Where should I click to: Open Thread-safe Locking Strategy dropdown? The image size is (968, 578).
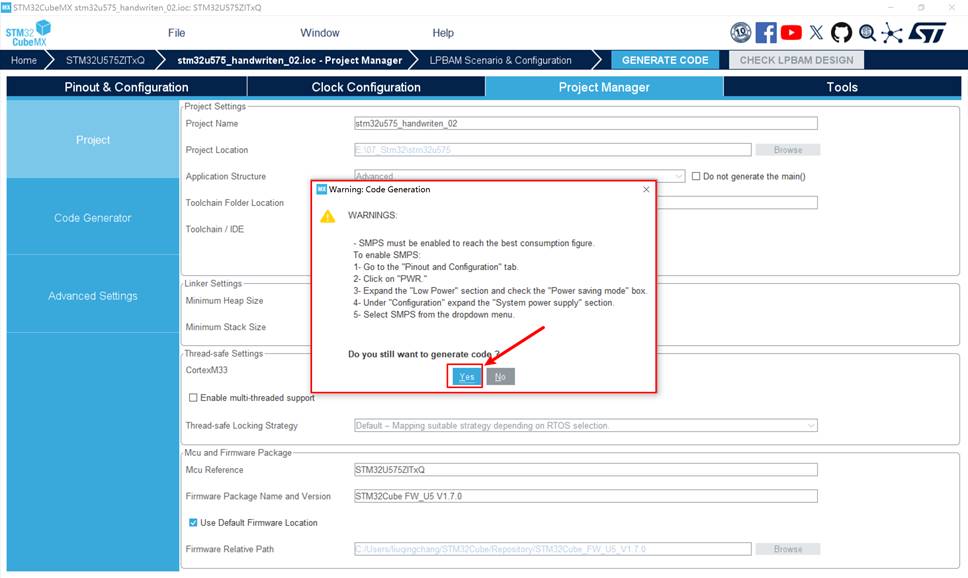point(586,425)
